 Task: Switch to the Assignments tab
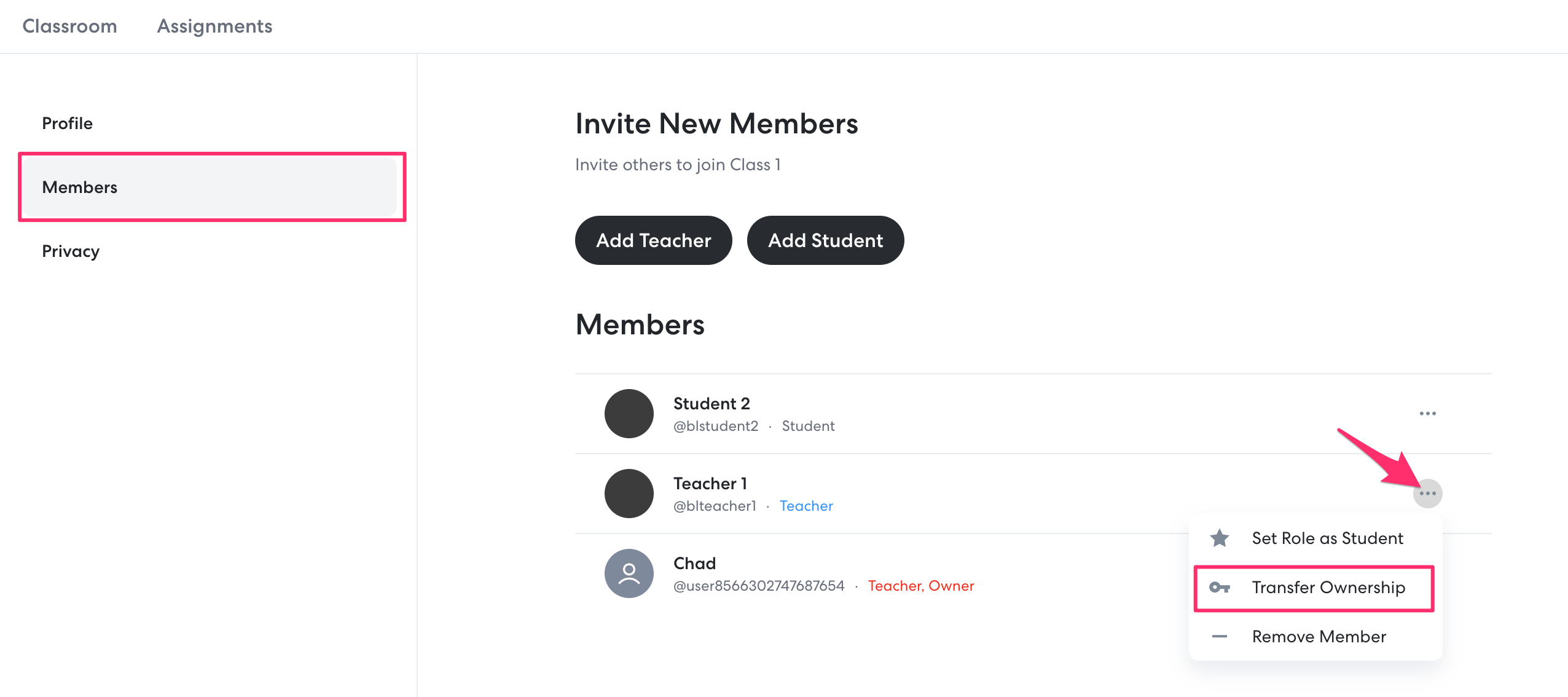(x=214, y=26)
